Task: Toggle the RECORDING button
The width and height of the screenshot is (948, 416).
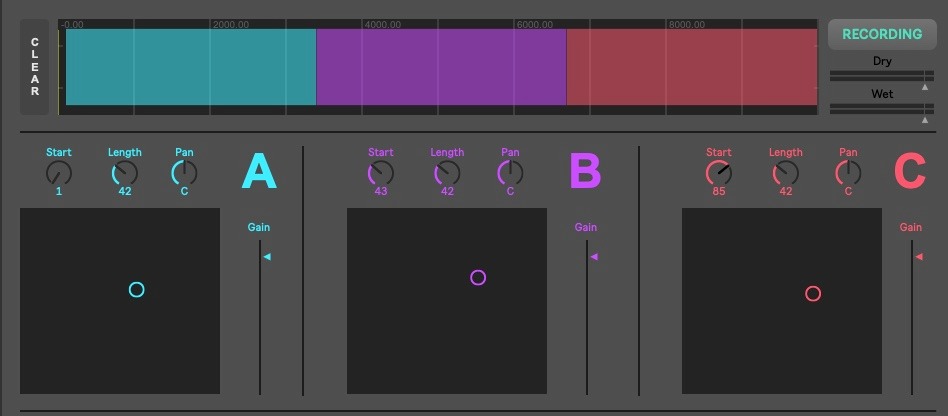Action: 881,34
